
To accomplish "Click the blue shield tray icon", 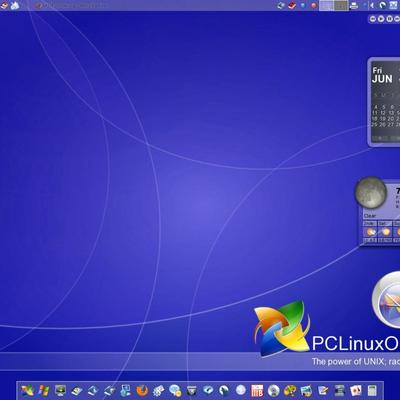I will 303,5.
